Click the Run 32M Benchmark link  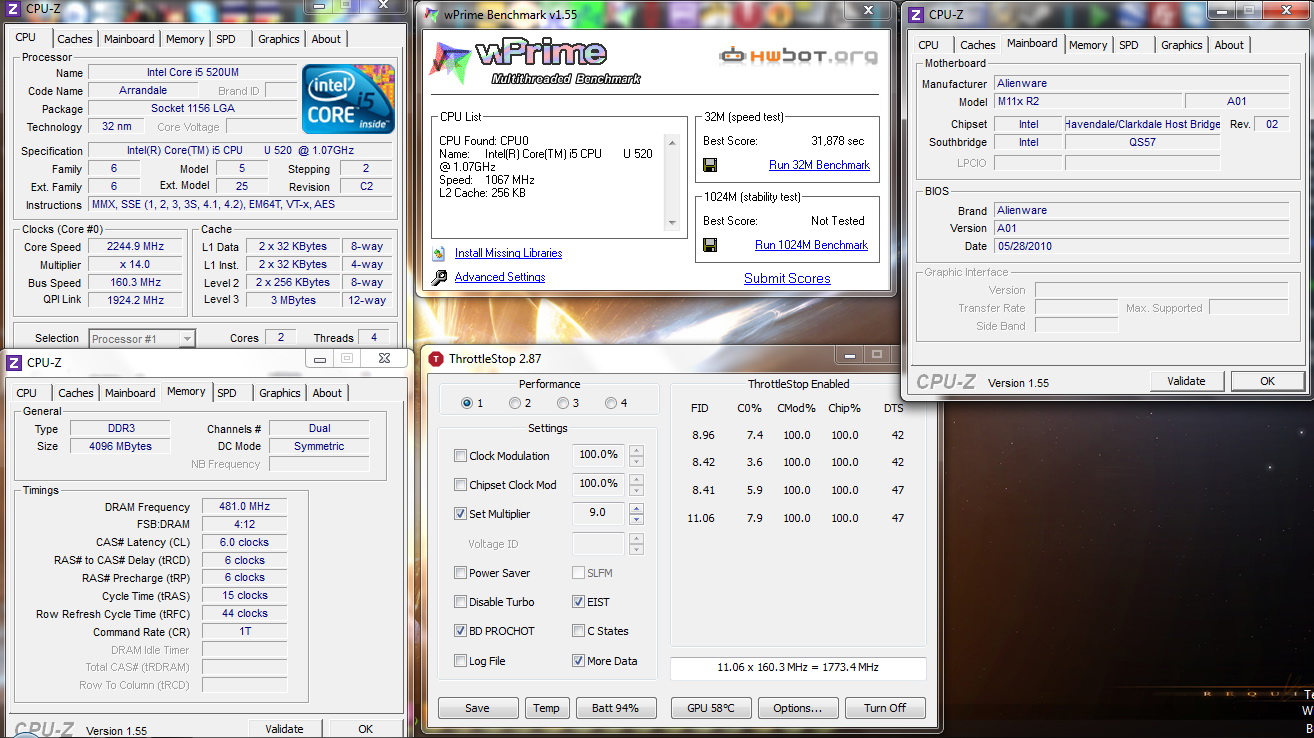point(819,165)
